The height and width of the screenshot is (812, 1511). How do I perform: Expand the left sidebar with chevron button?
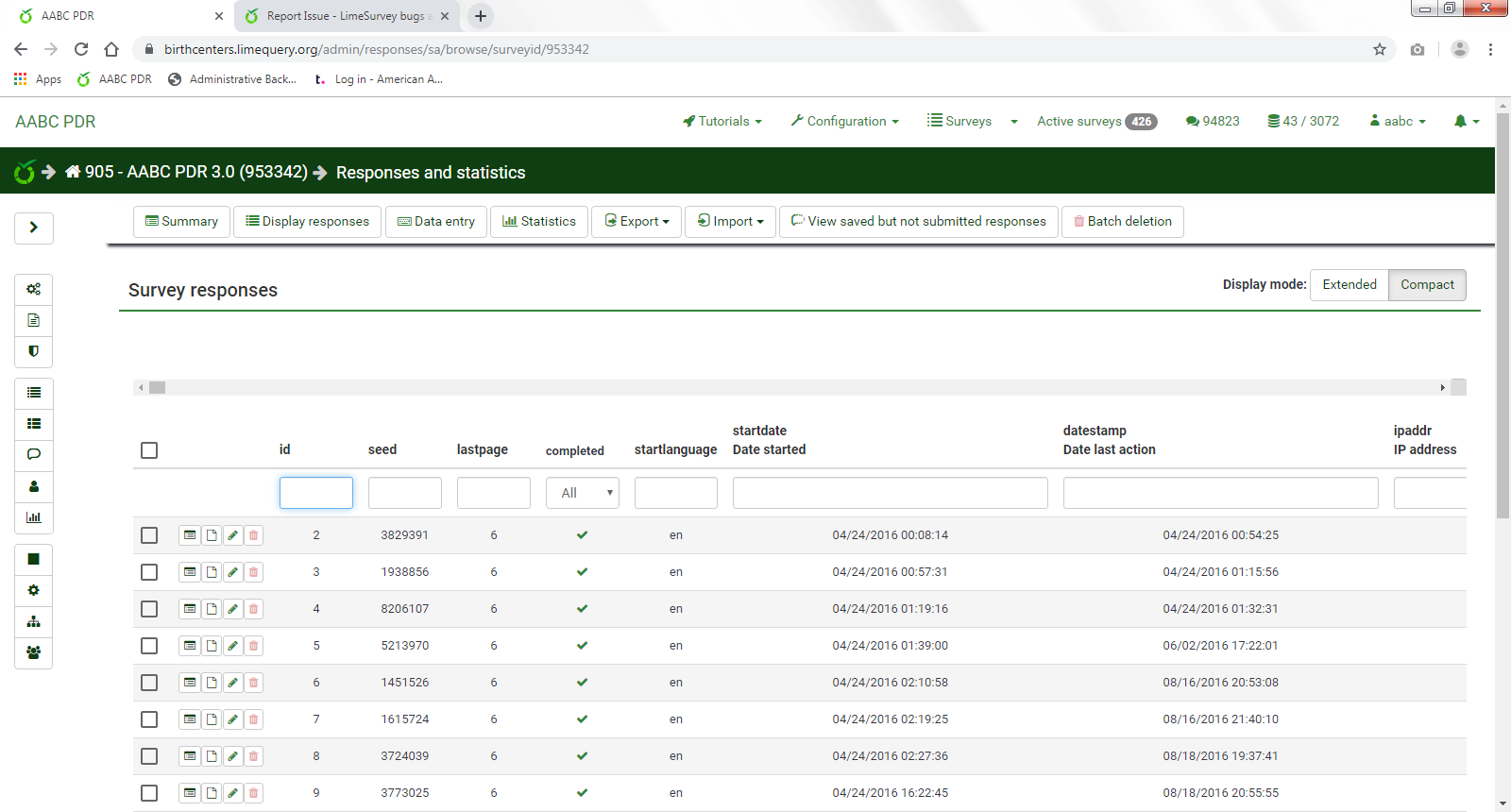point(34,228)
